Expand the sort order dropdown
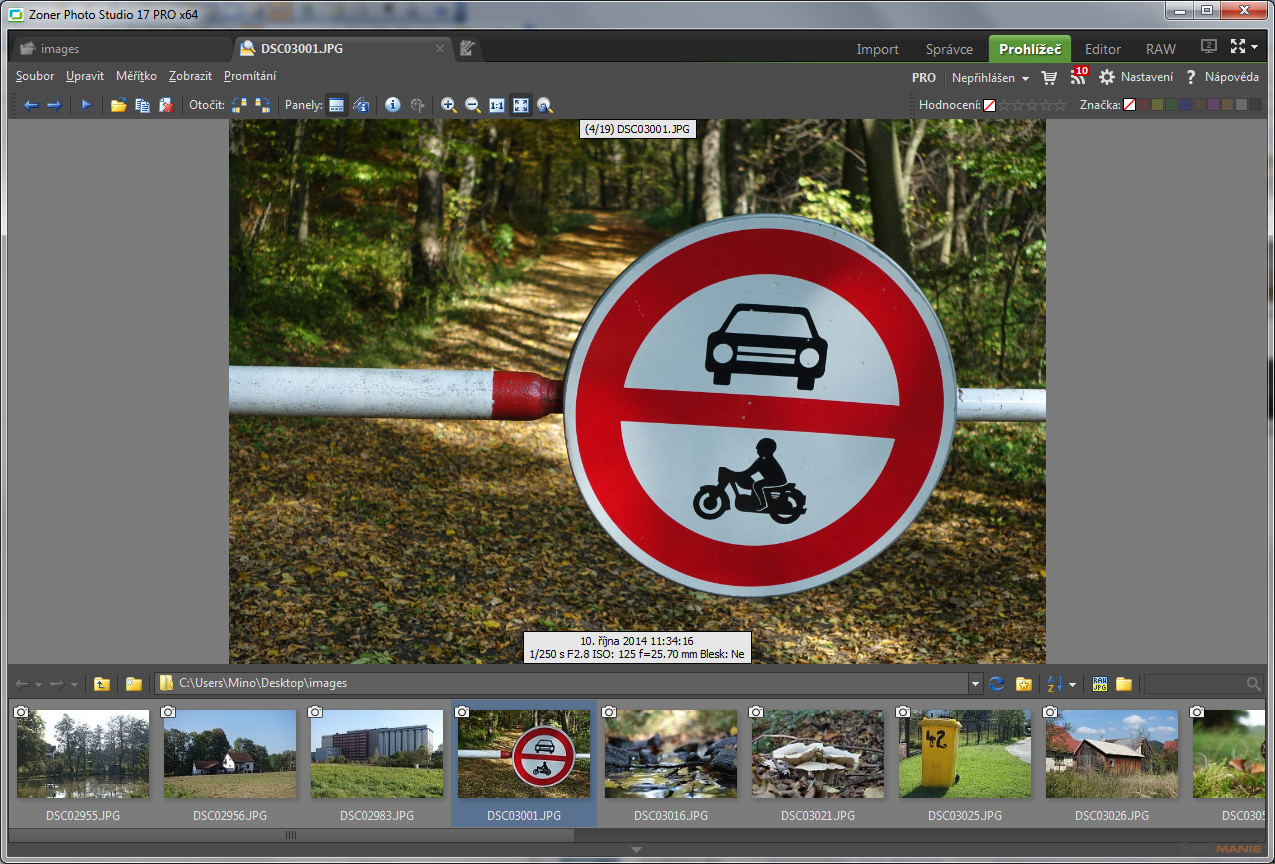Image resolution: width=1275 pixels, height=864 pixels. (1072, 685)
